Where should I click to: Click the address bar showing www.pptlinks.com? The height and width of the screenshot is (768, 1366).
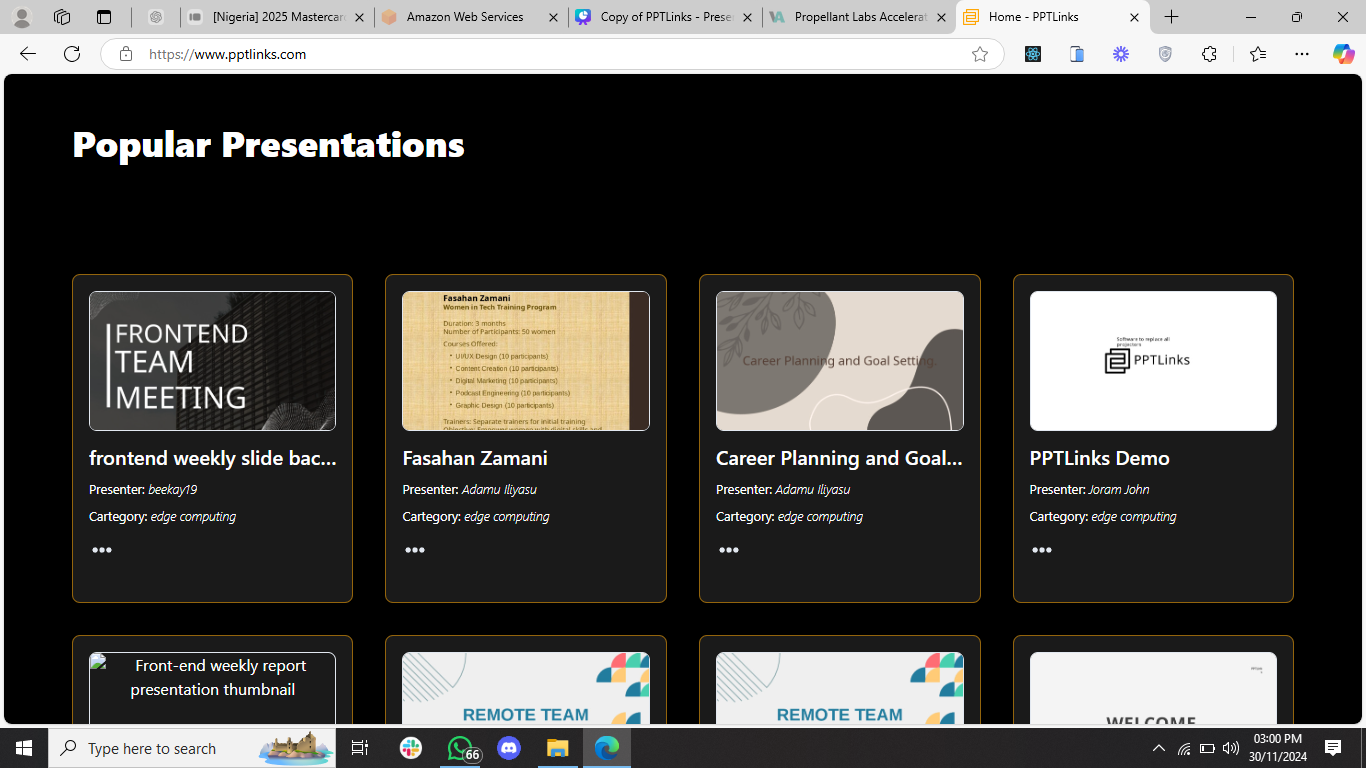coord(550,54)
